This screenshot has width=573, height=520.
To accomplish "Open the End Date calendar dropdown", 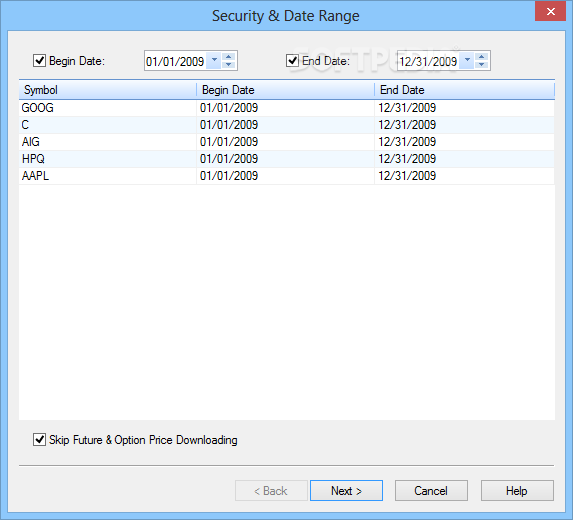I will [467, 60].
